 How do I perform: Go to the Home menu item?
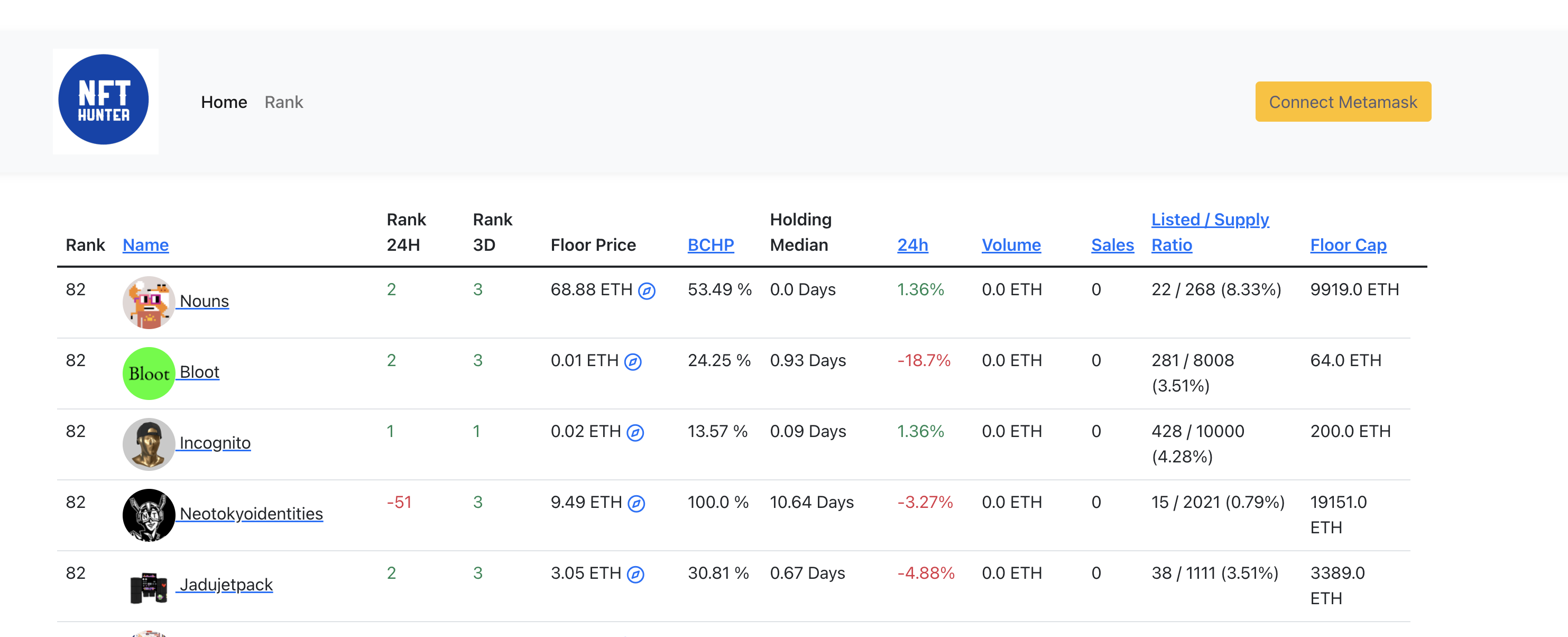click(224, 102)
